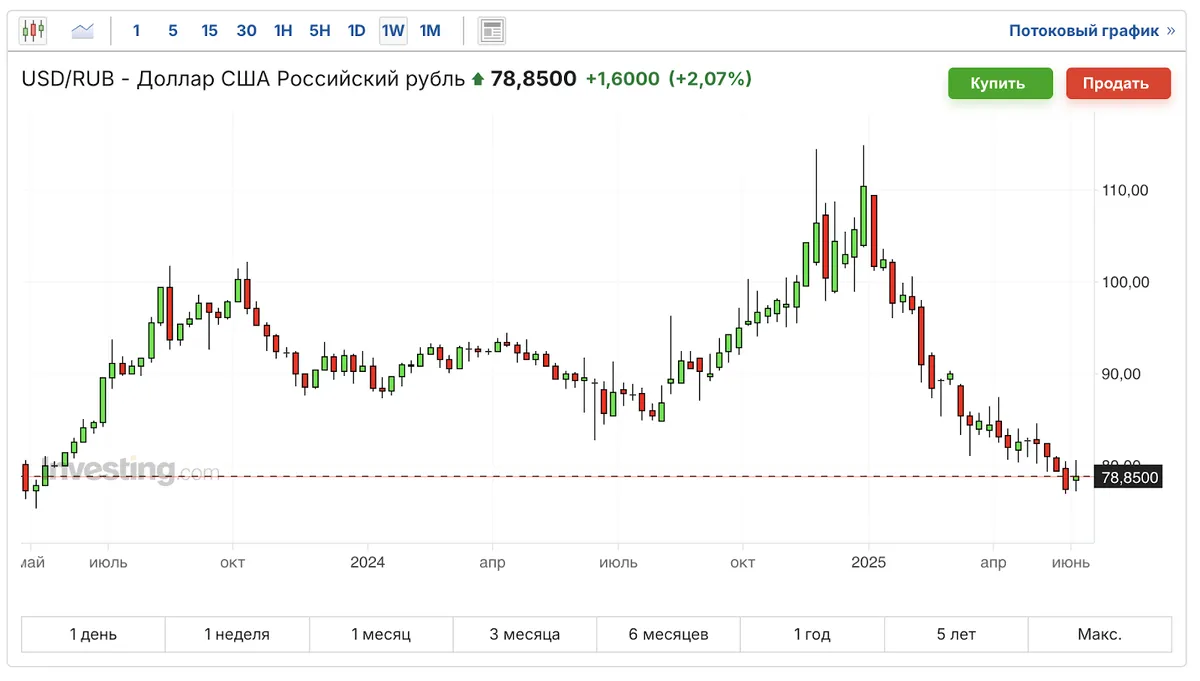This screenshot has width=1200, height=681.
Task: Click the red Продать button
Action: point(1118,83)
